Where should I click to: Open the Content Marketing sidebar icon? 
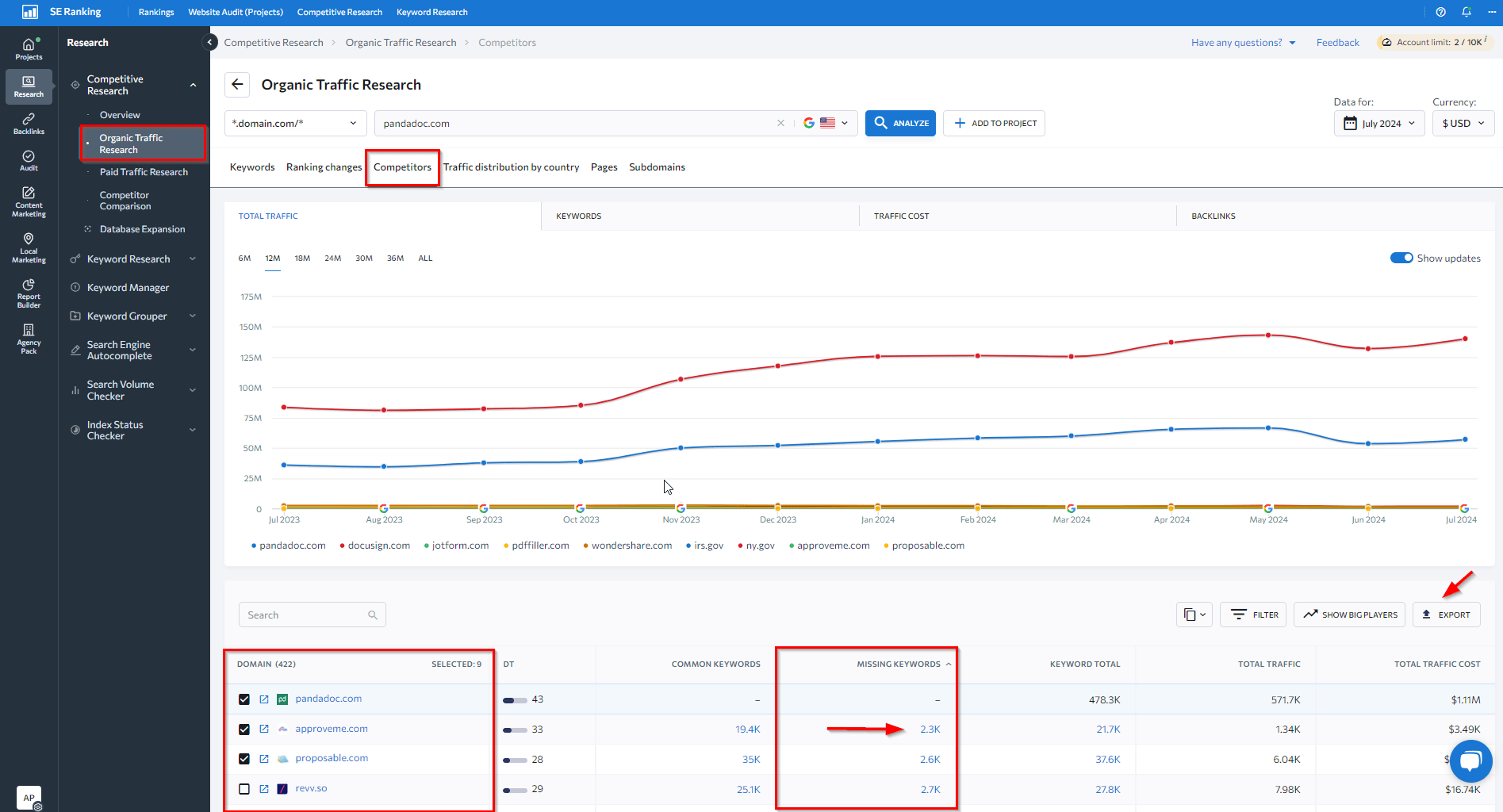29,201
